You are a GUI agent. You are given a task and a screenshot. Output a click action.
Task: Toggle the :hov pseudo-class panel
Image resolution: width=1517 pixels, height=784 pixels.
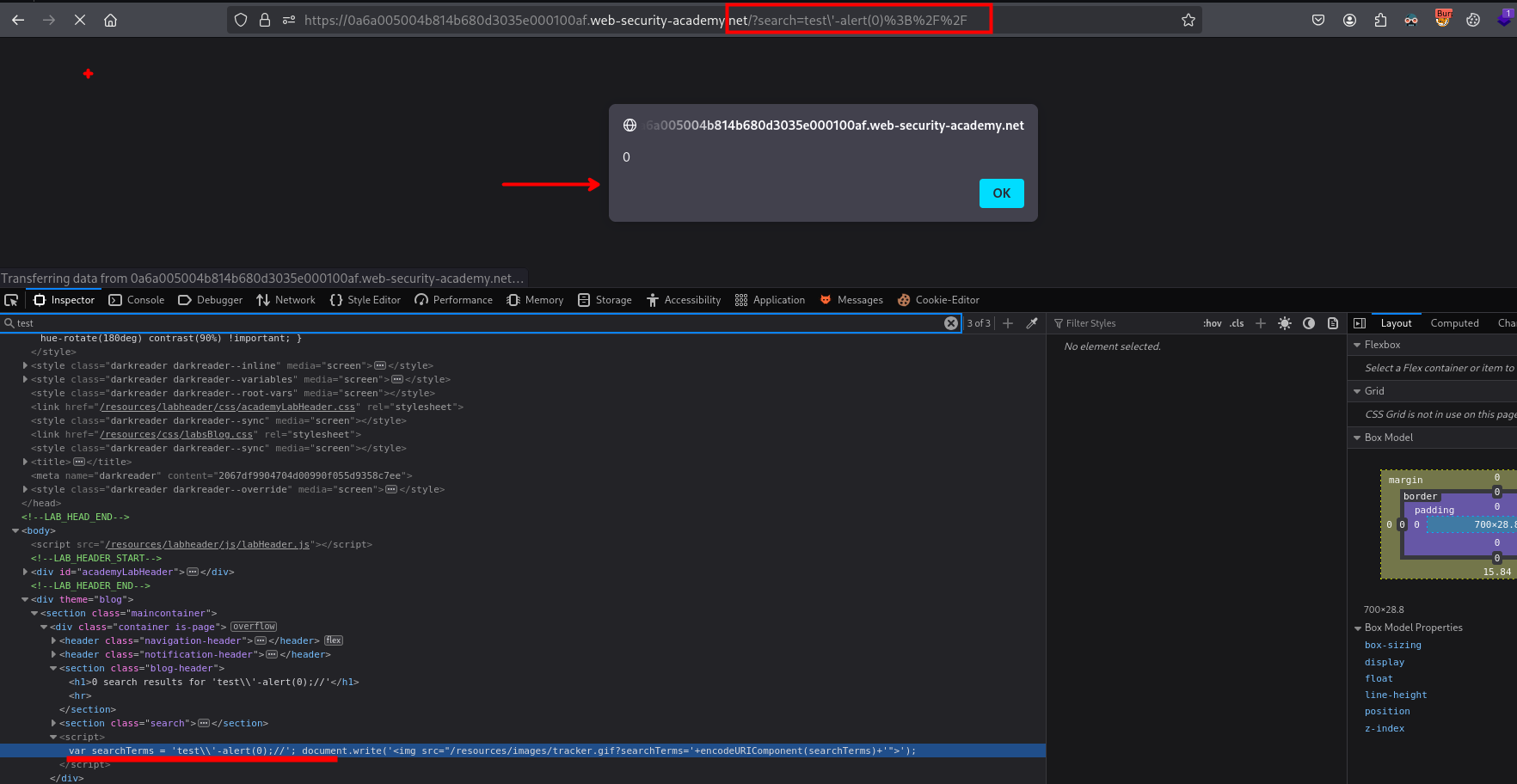1212,323
